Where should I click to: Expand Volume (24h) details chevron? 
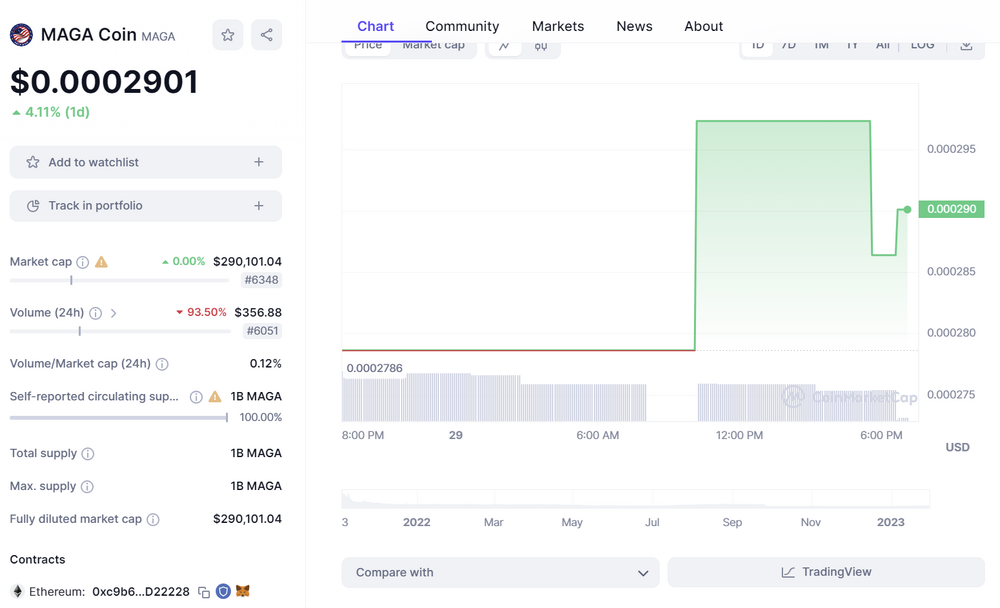(x=113, y=313)
